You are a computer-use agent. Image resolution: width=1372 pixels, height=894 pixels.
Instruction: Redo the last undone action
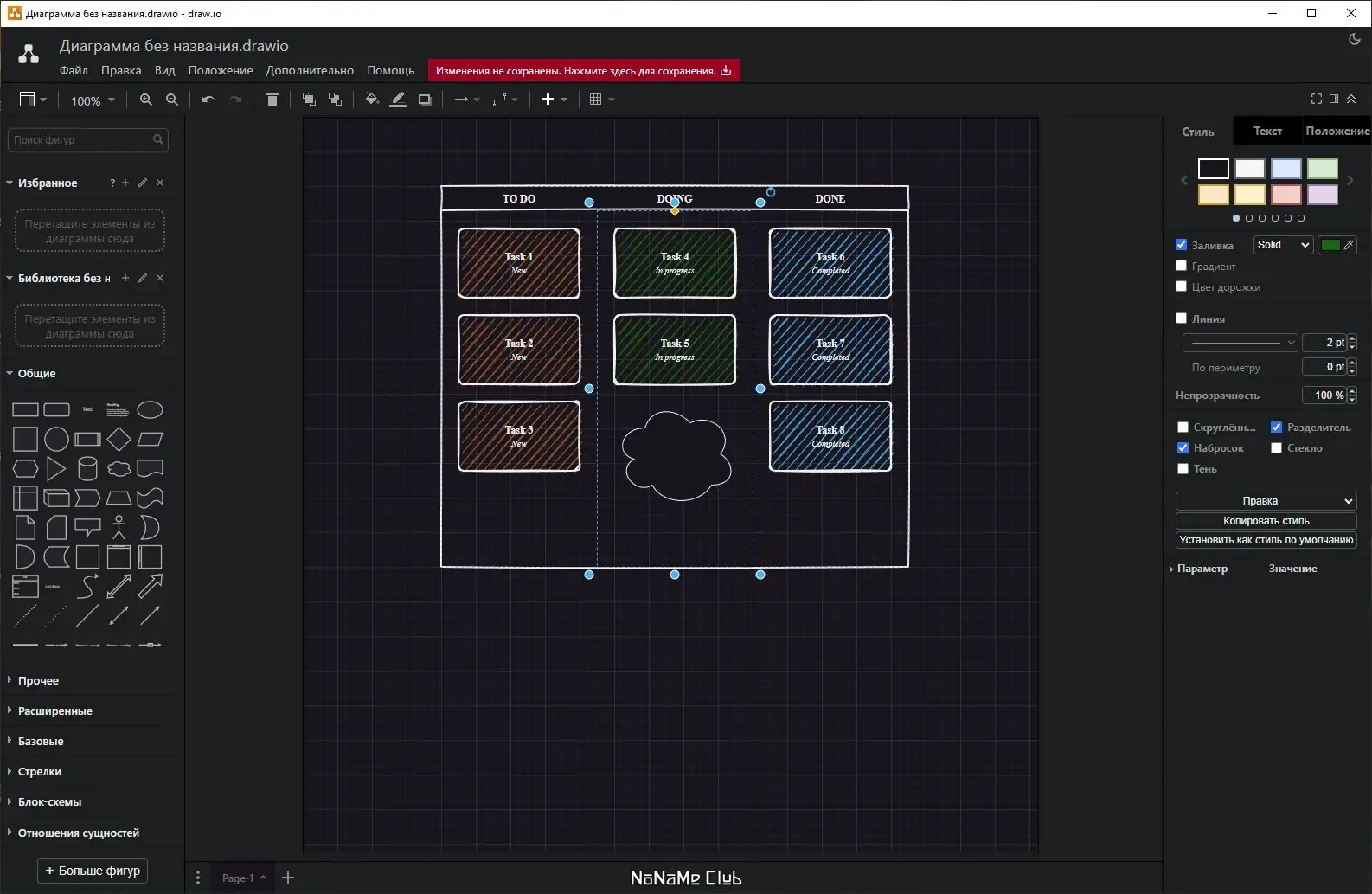[x=235, y=100]
